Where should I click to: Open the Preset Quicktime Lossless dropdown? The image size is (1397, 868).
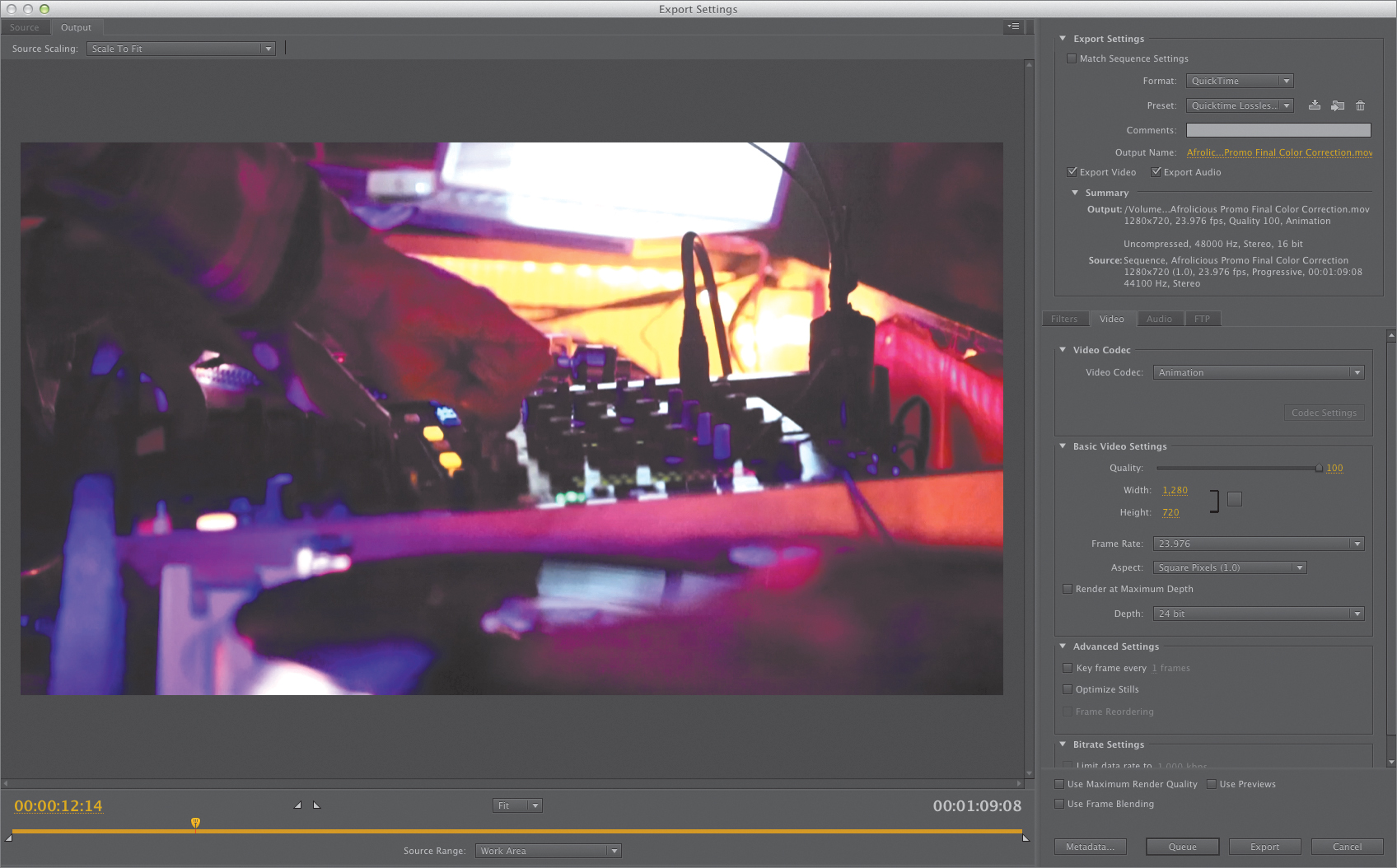pos(1240,105)
